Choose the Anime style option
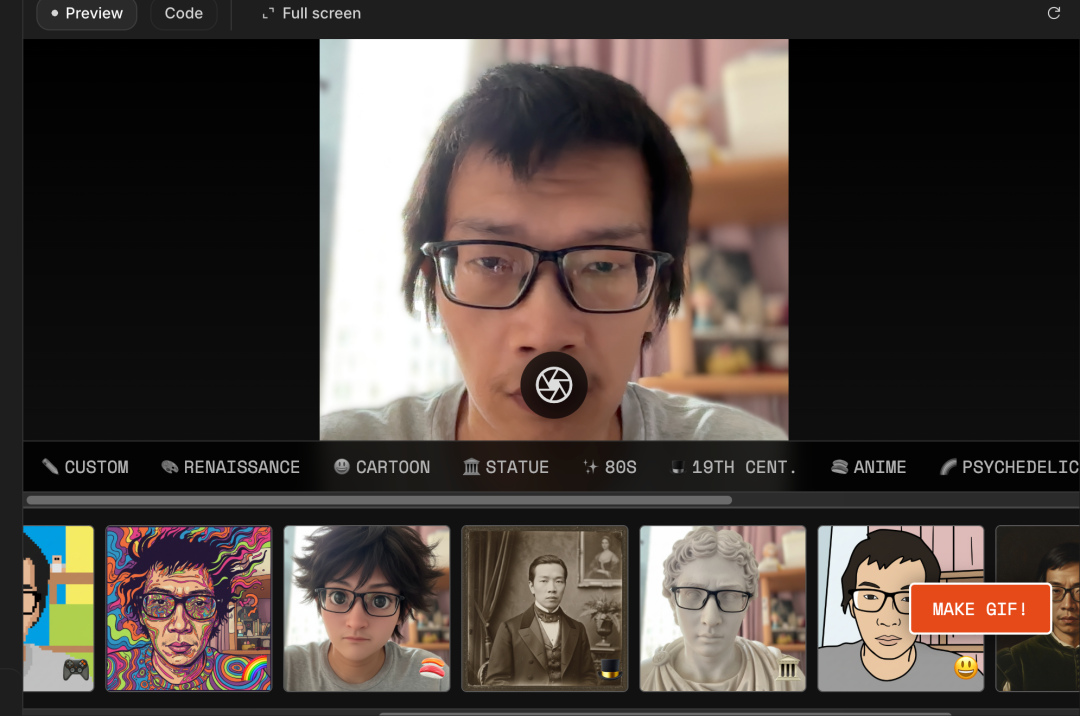The height and width of the screenshot is (716, 1080). (868, 467)
